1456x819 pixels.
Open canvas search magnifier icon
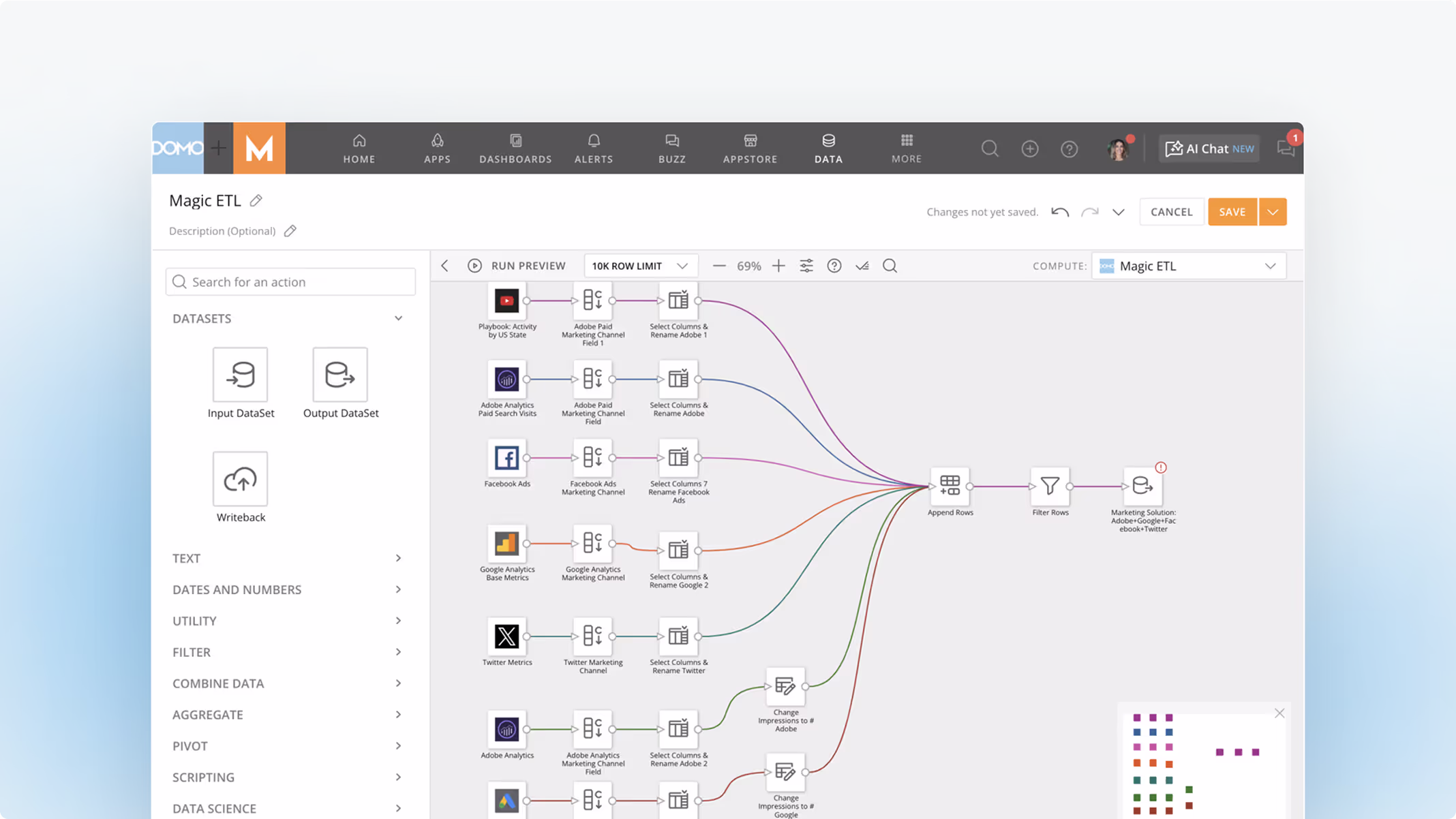(x=890, y=266)
